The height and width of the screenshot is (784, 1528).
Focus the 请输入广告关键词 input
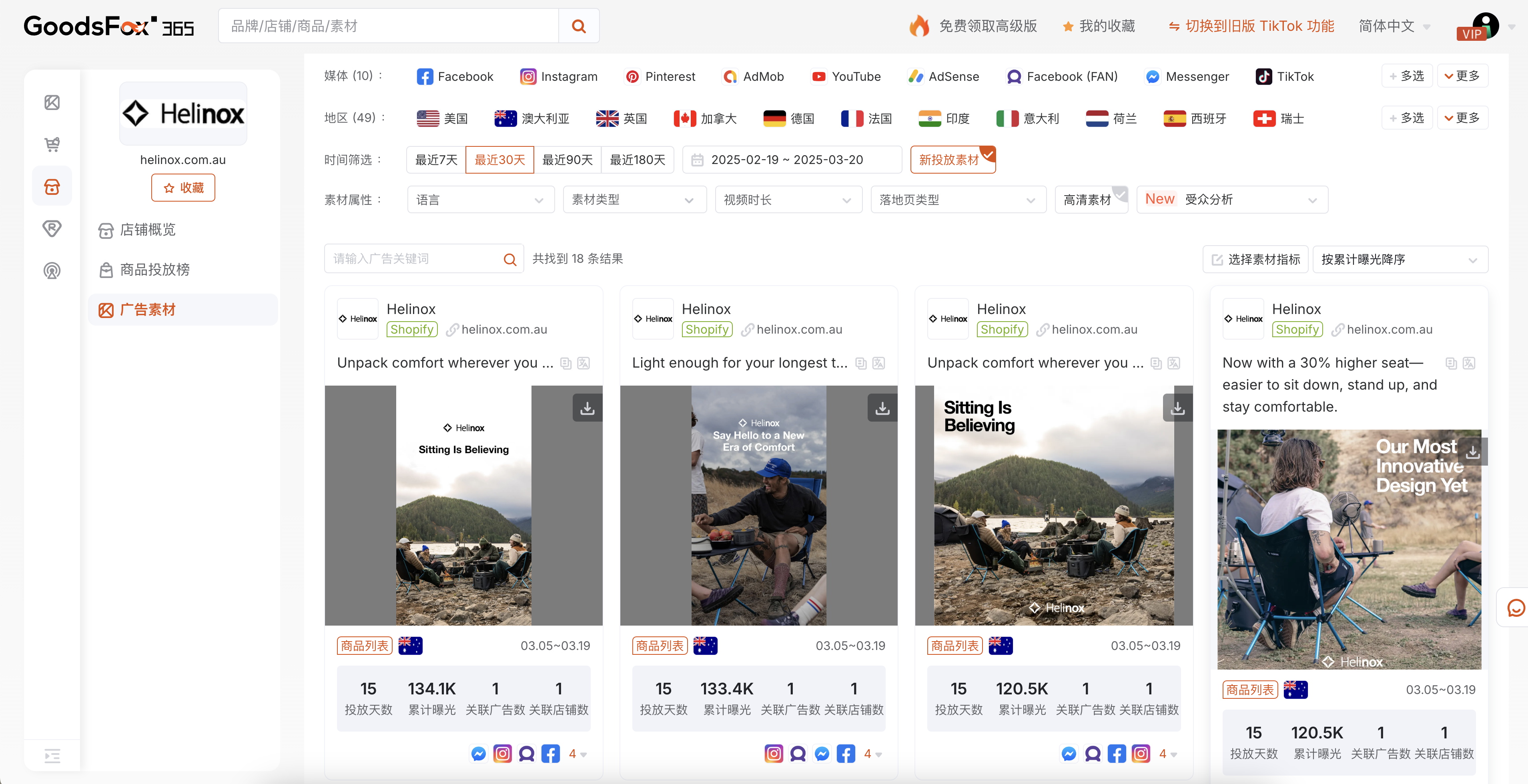tap(415, 259)
